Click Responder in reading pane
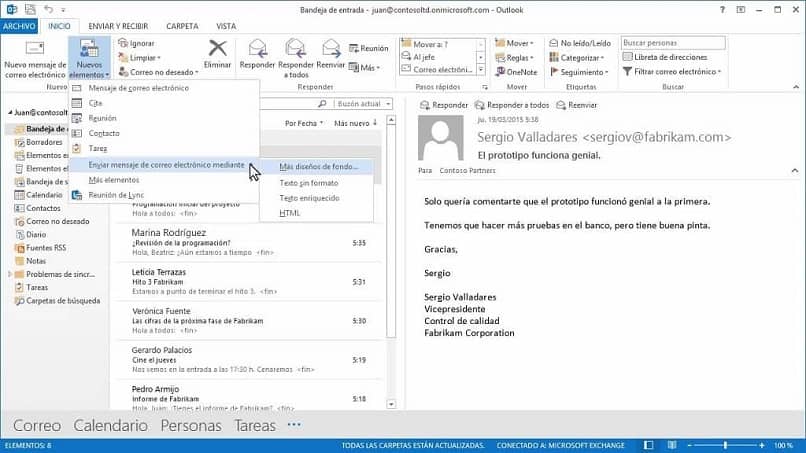The width and height of the screenshot is (806, 453). [x=444, y=105]
